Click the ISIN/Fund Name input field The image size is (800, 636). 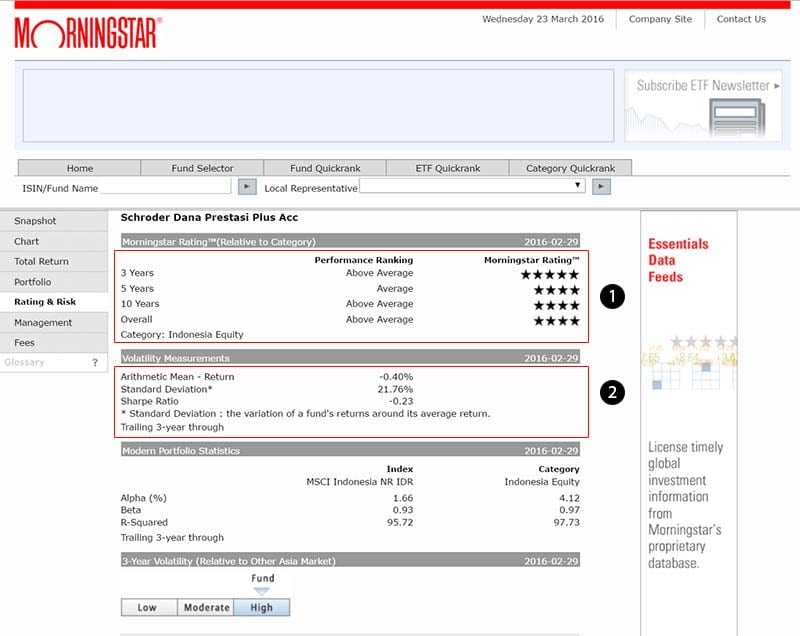pos(166,187)
